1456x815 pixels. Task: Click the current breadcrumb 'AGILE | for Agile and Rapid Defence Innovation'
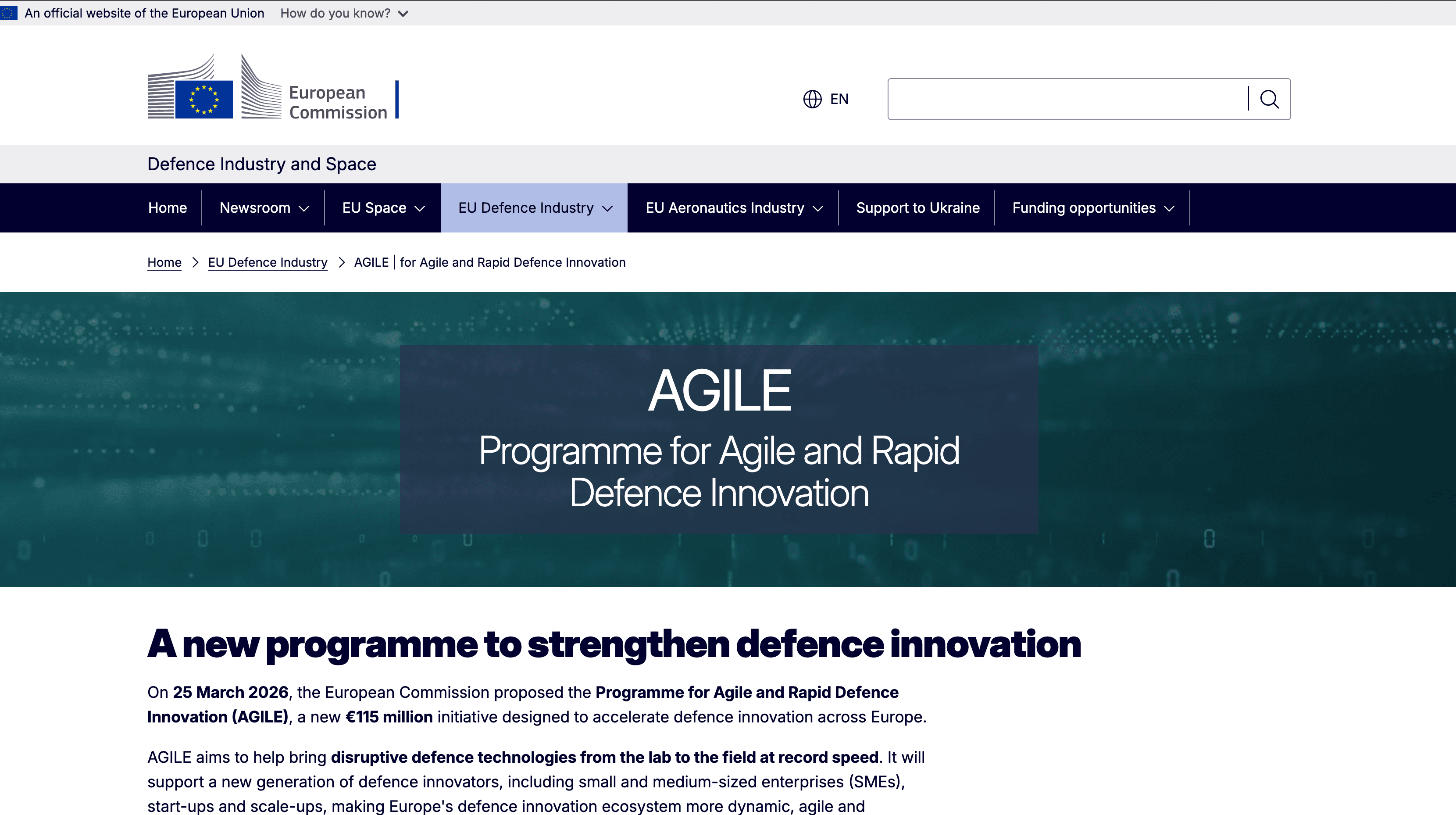click(x=489, y=262)
